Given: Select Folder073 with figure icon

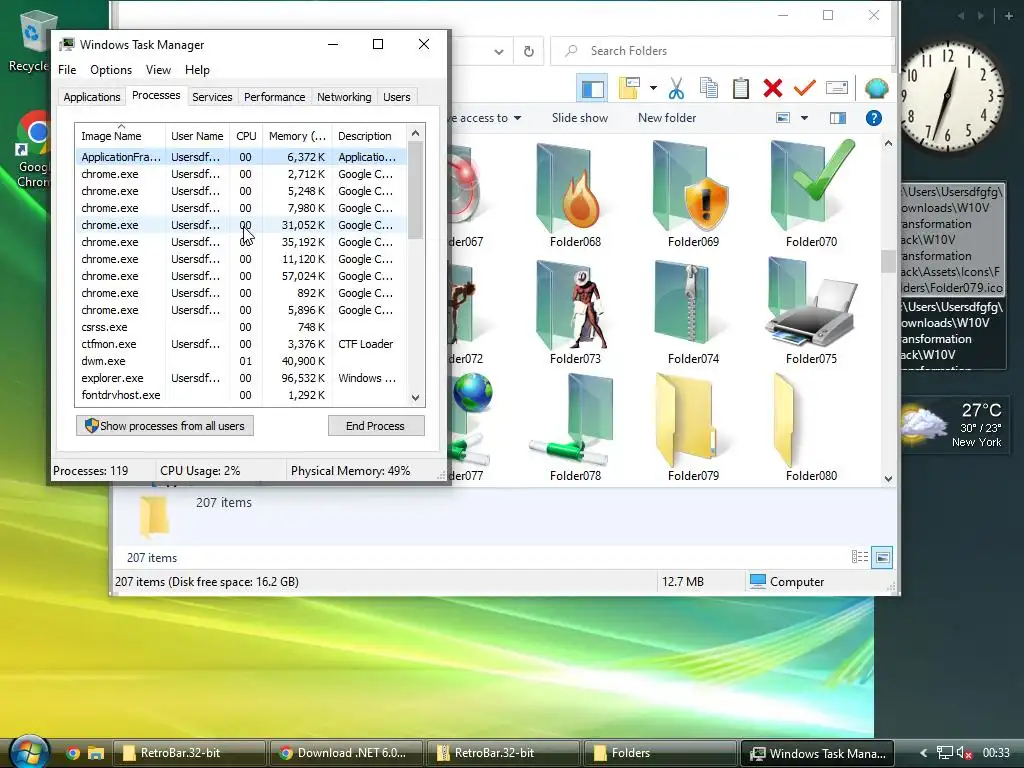Looking at the screenshot, I should point(575,312).
